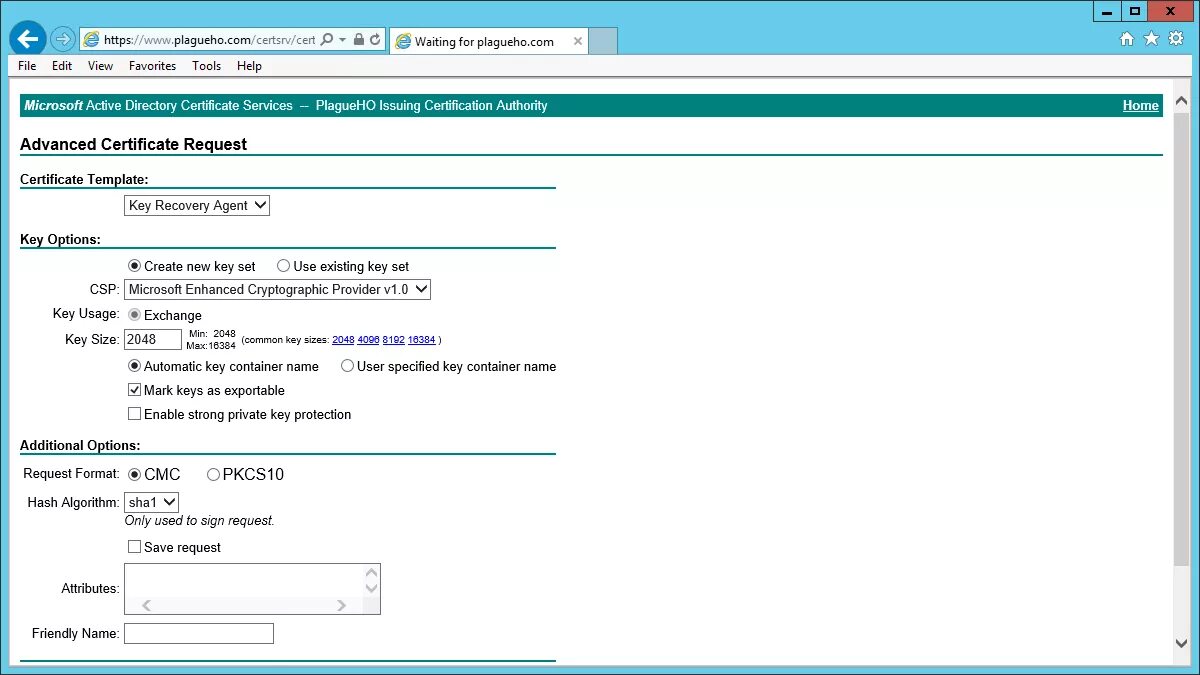Screen dimensions: 1200x675
Task: Click the Friendly Name input field
Action: click(x=199, y=633)
